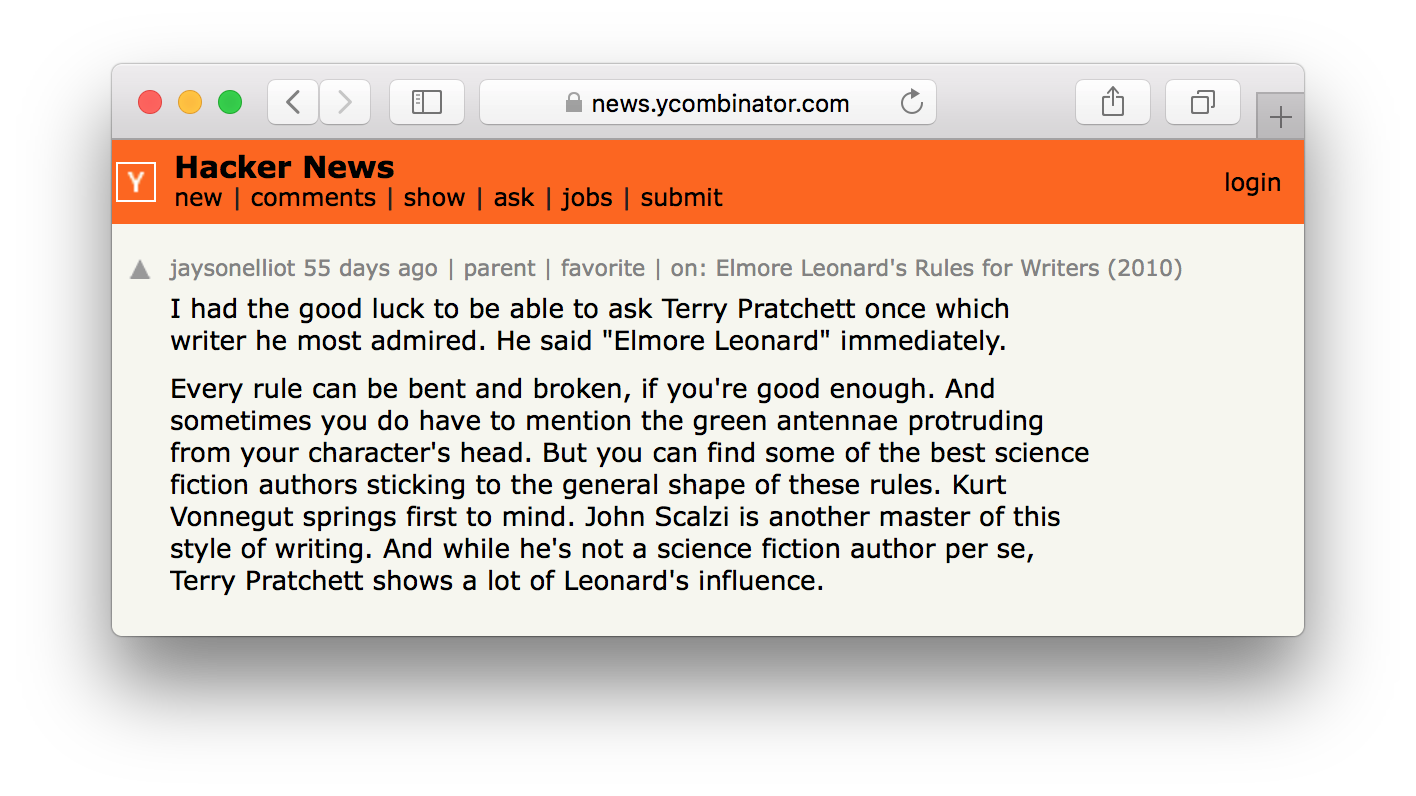Click the 'submit' navigation link
This screenshot has height=796, width=1416.
click(x=681, y=198)
